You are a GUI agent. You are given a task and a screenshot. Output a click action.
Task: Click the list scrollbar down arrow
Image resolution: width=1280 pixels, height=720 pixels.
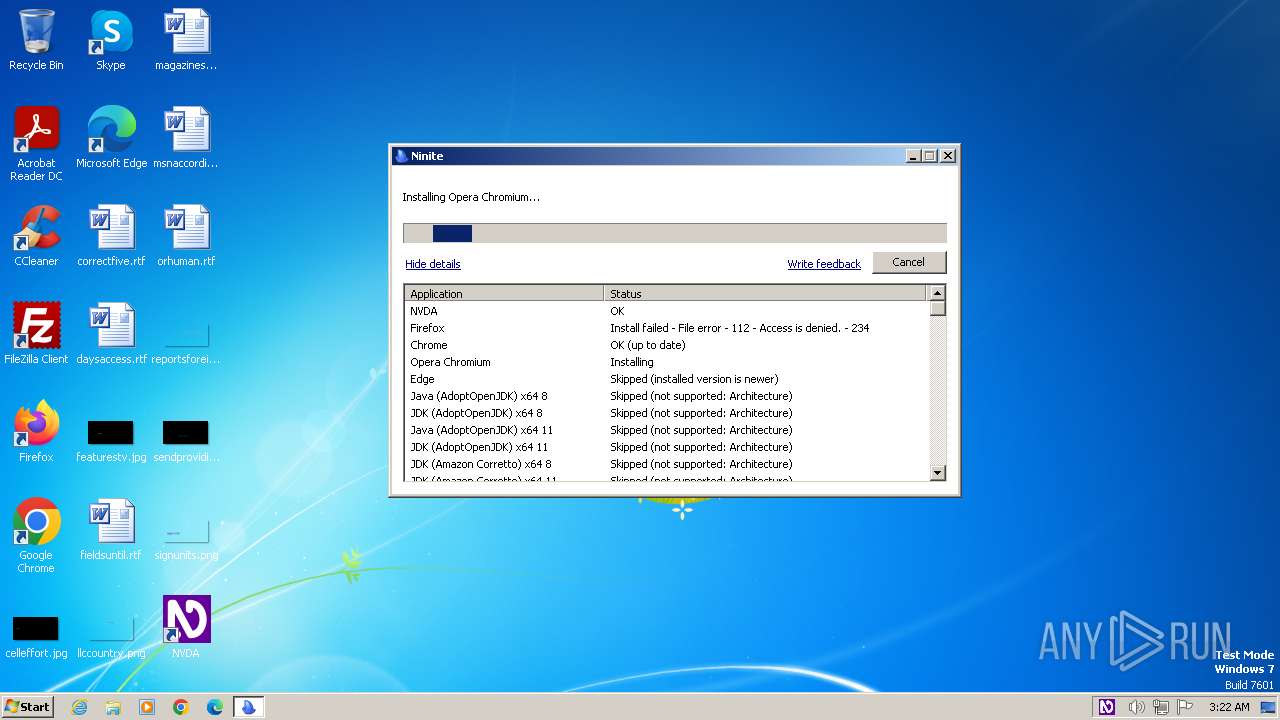(x=937, y=473)
